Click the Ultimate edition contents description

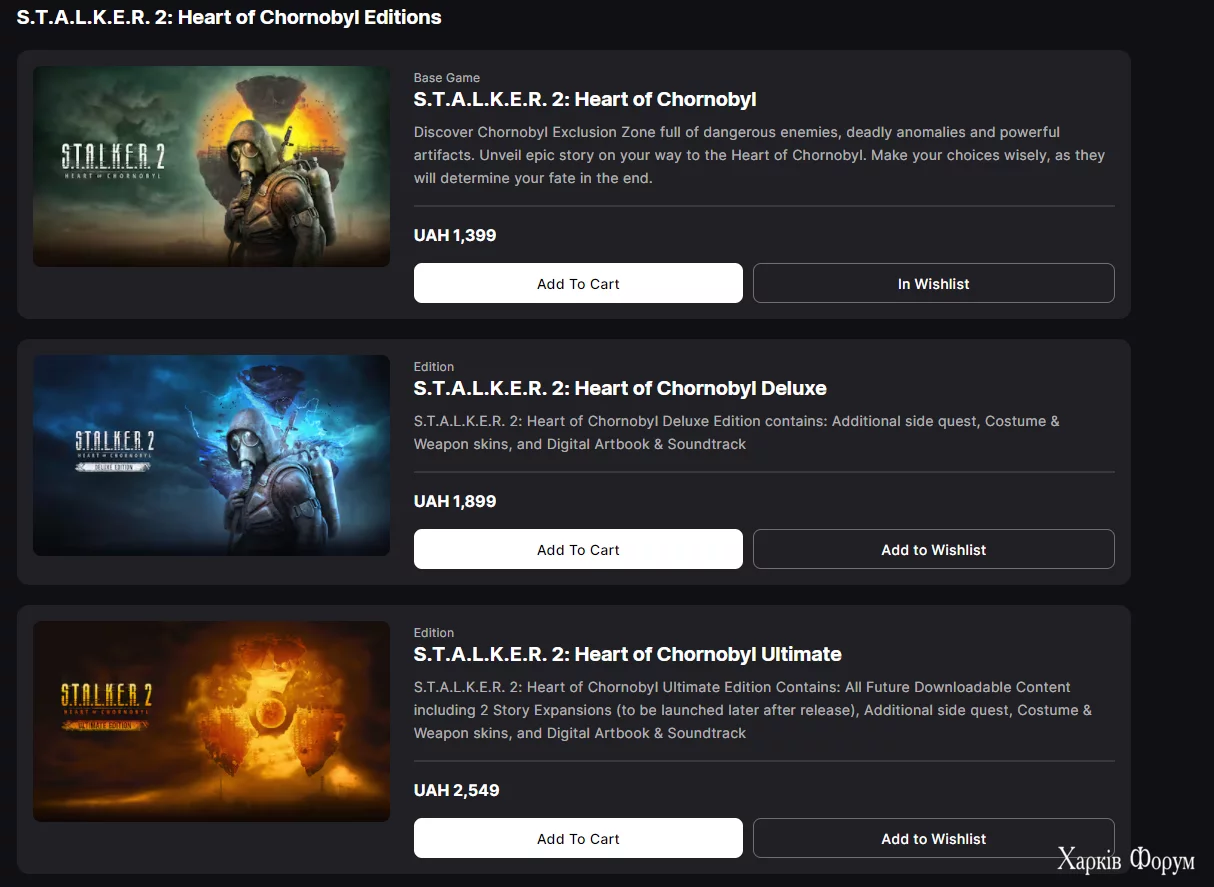click(752, 710)
